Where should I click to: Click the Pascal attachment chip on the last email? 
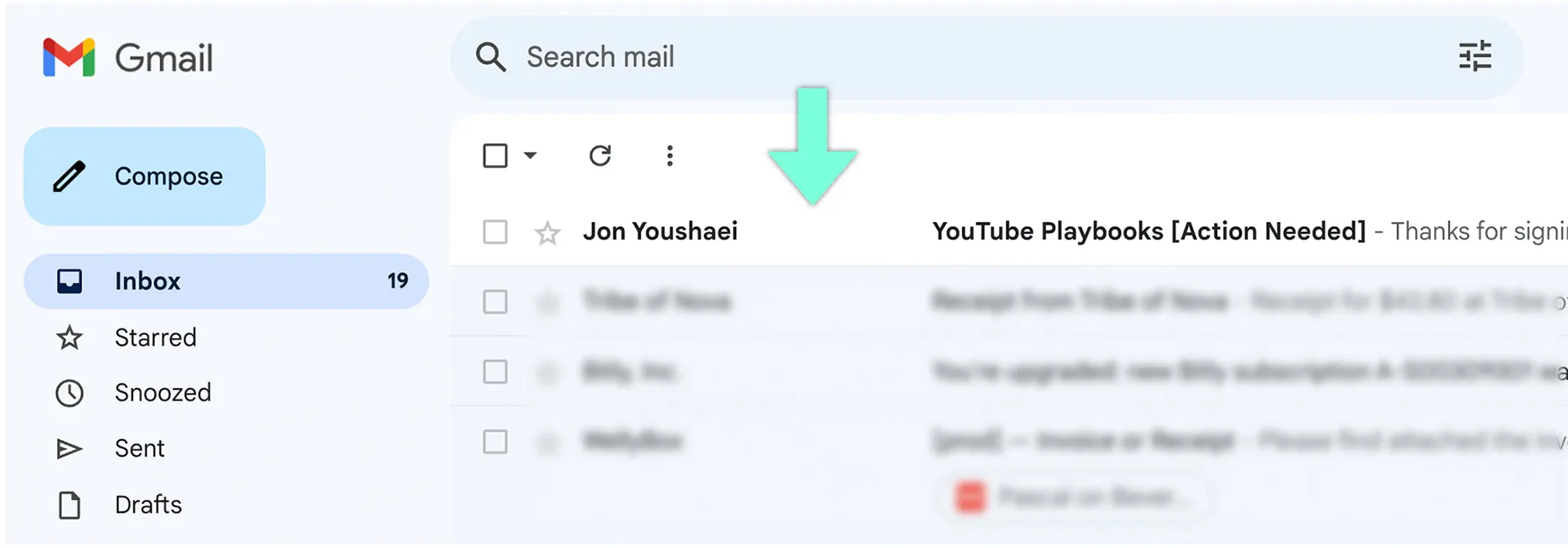point(1074,497)
